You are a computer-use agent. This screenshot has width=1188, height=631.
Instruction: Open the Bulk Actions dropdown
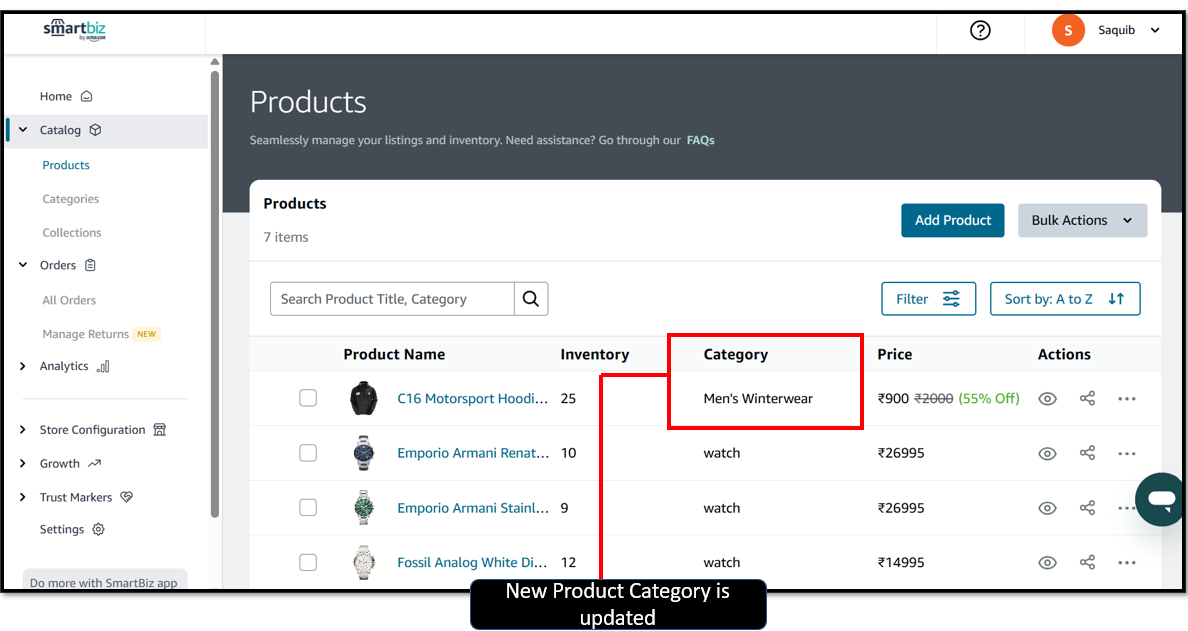tap(1082, 220)
